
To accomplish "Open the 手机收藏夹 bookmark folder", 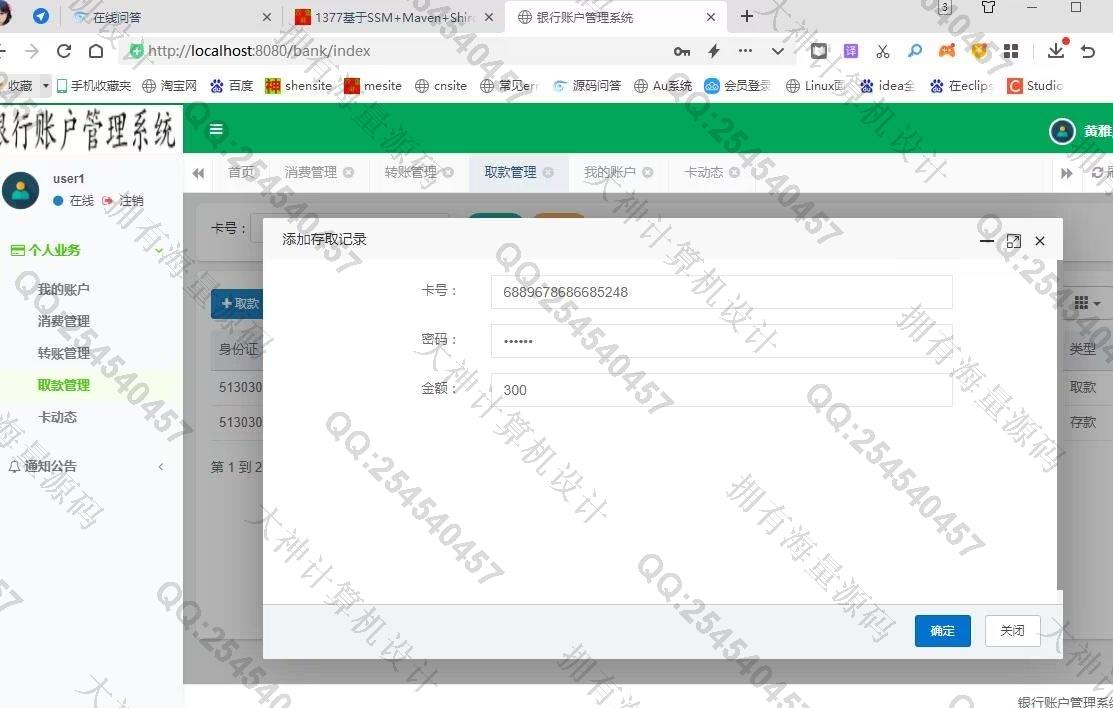I will point(94,86).
